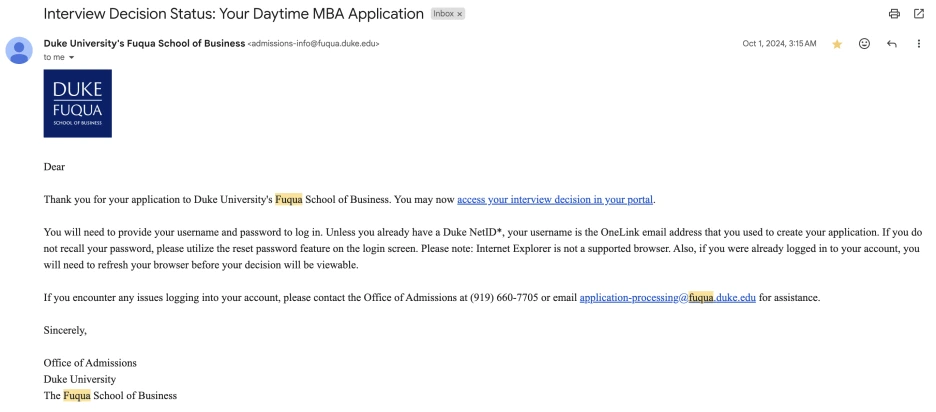The image size is (936, 412).
Task: Open email in new window icon
Action: point(919,14)
